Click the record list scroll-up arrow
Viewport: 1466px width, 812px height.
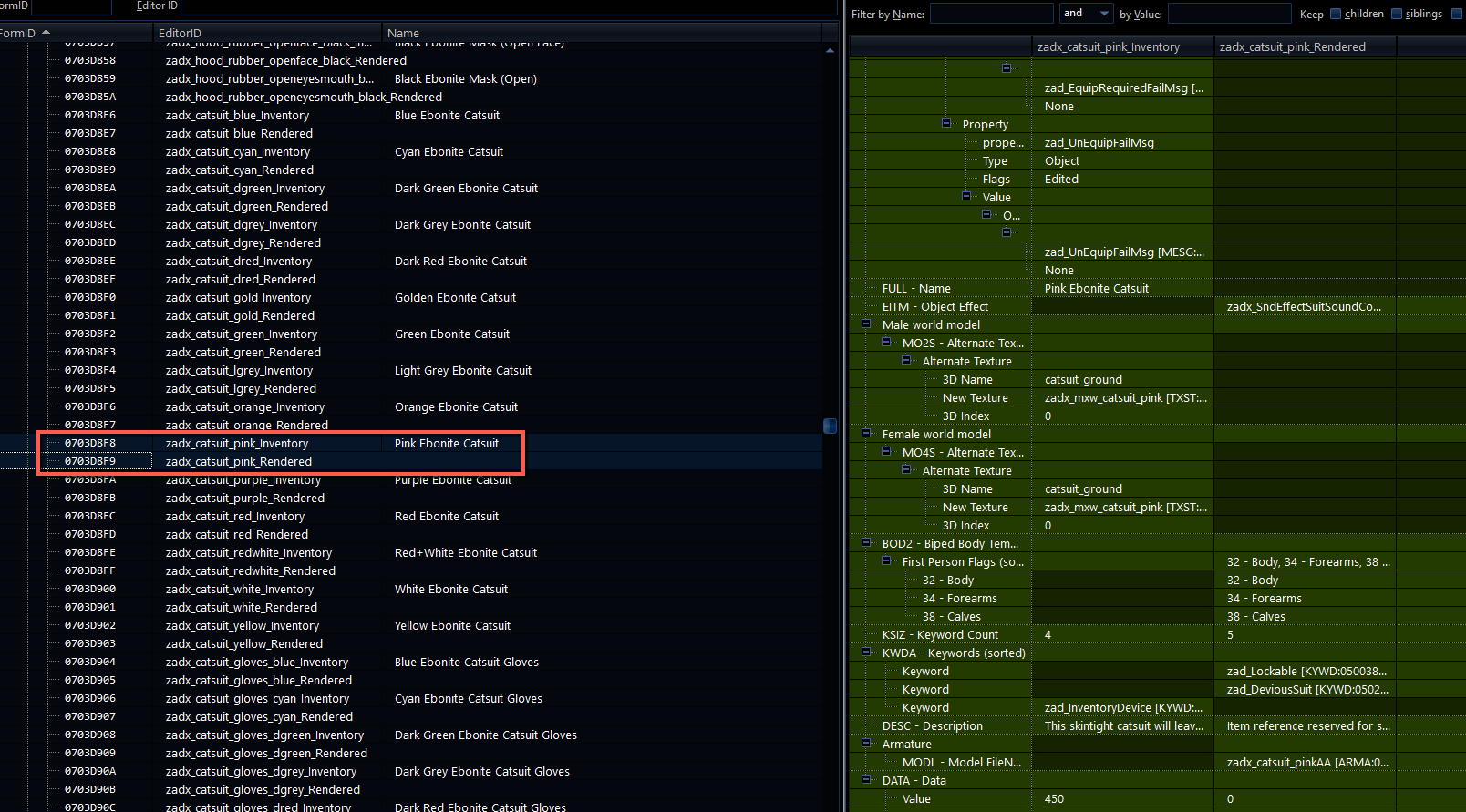830,50
